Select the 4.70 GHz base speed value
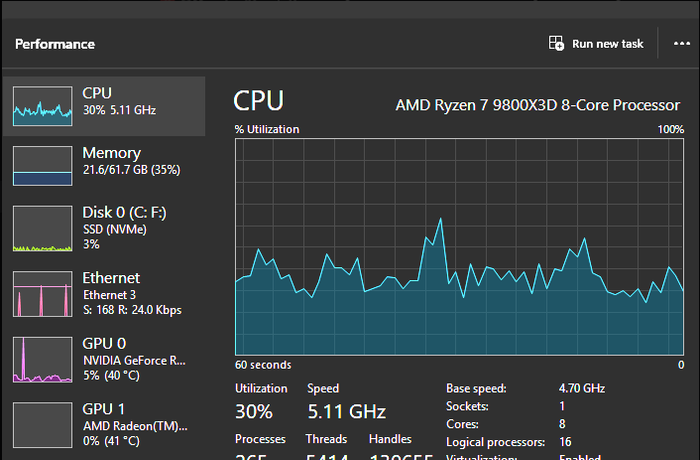Screen dimensions: 700x460 (582, 388)
